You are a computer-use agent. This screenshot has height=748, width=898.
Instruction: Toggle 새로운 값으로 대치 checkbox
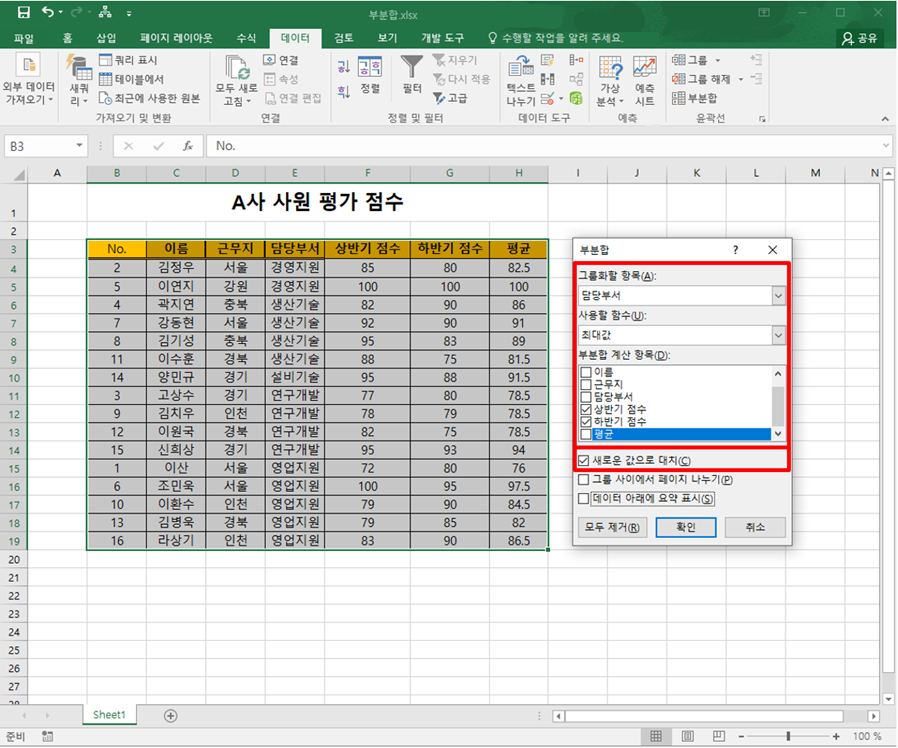[584, 460]
